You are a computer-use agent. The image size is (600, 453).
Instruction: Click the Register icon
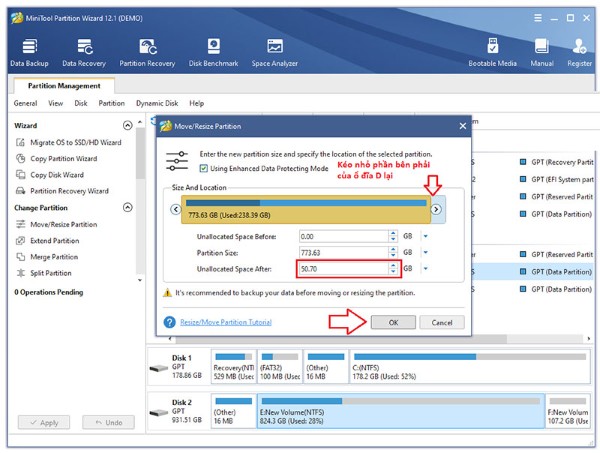(x=579, y=52)
